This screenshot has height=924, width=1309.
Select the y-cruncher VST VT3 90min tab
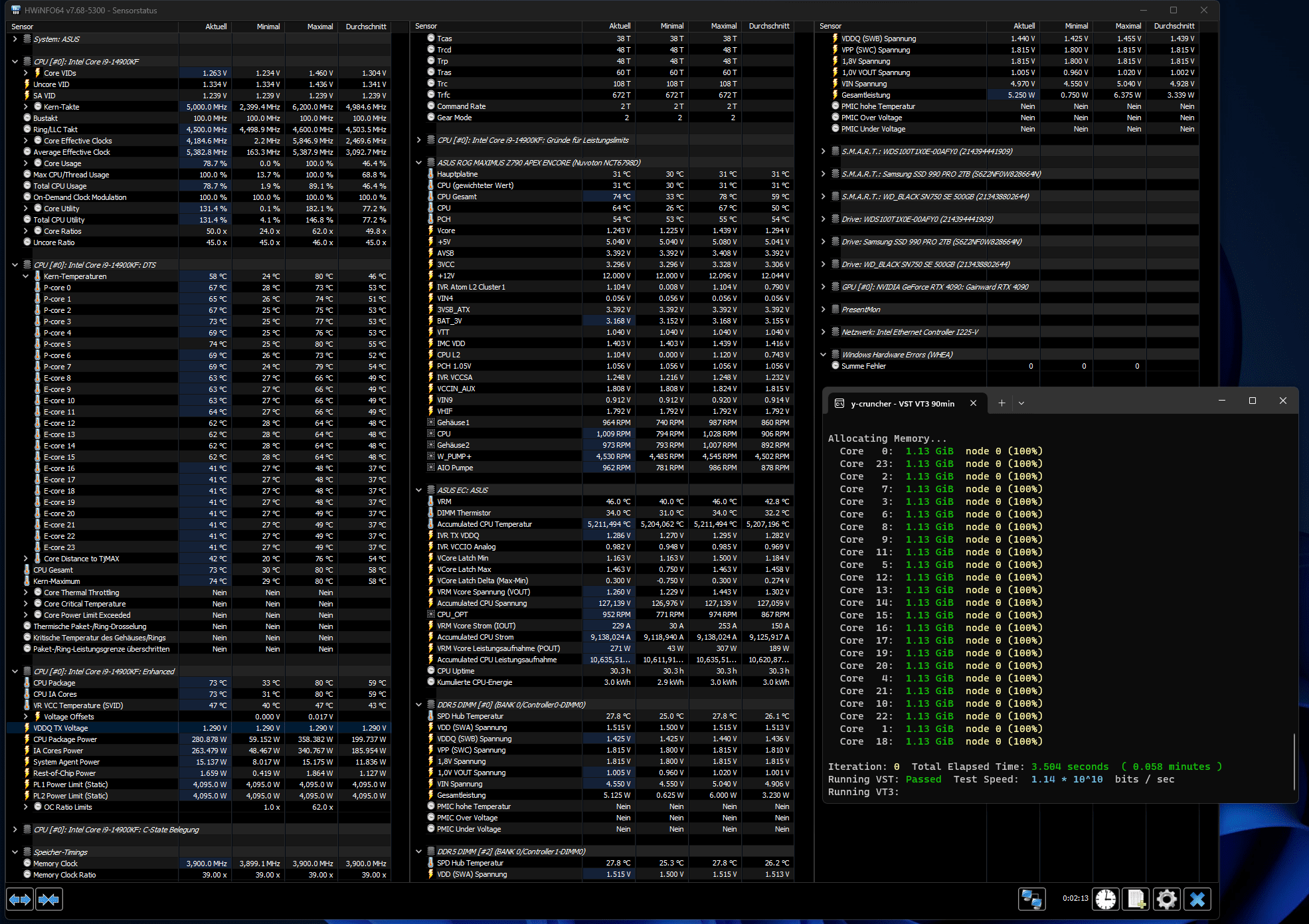click(902, 403)
